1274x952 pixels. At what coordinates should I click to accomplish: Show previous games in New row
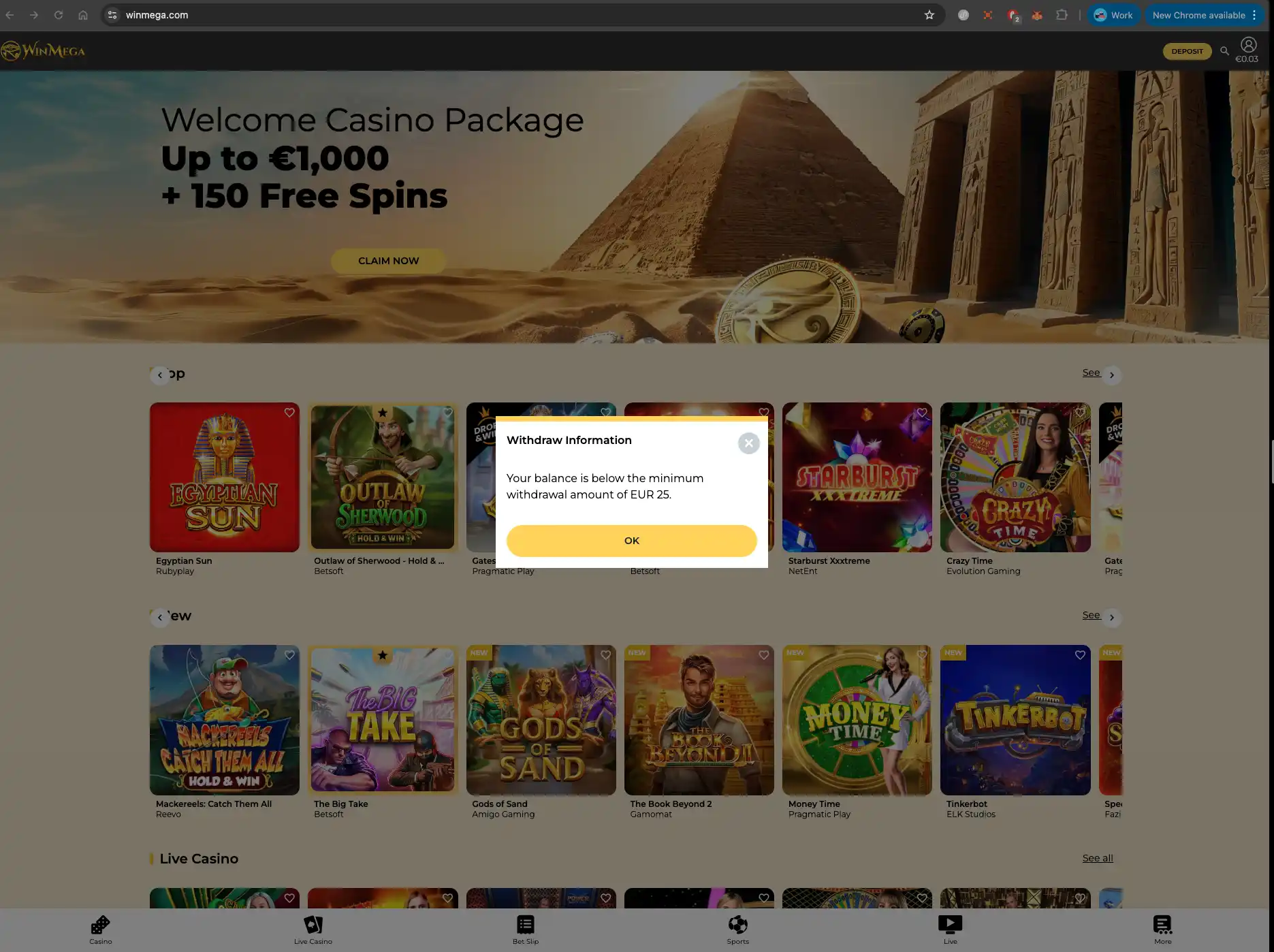coord(160,618)
